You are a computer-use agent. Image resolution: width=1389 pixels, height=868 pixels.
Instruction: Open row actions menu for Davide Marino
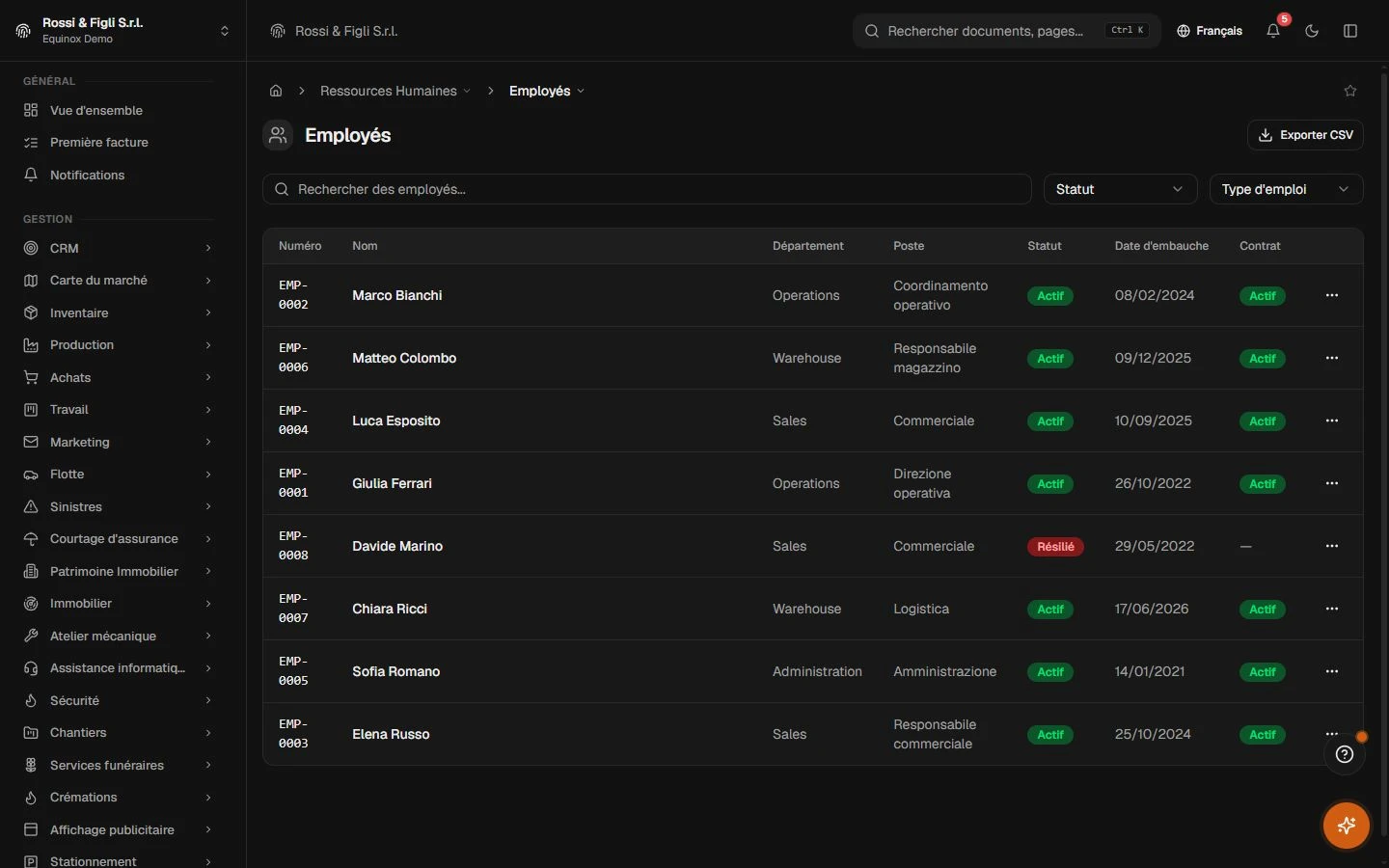click(x=1332, y=546)
